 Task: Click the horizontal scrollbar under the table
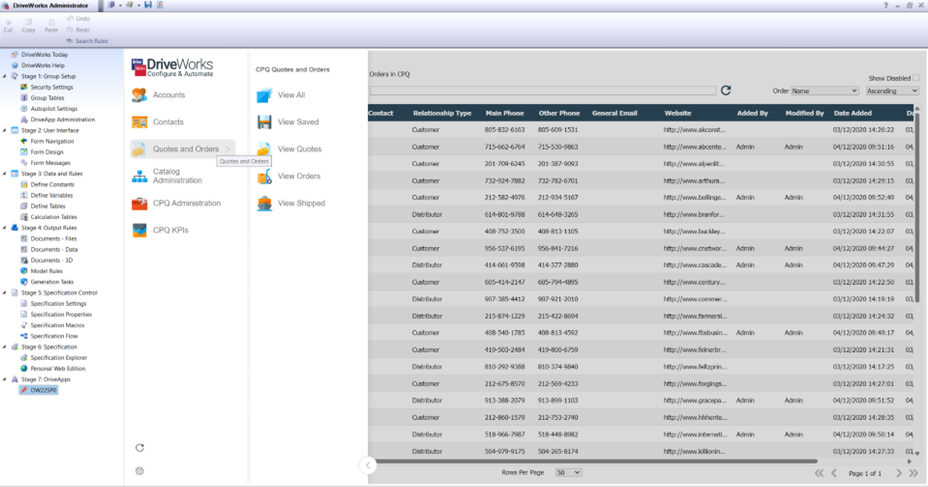coord(592,461)
